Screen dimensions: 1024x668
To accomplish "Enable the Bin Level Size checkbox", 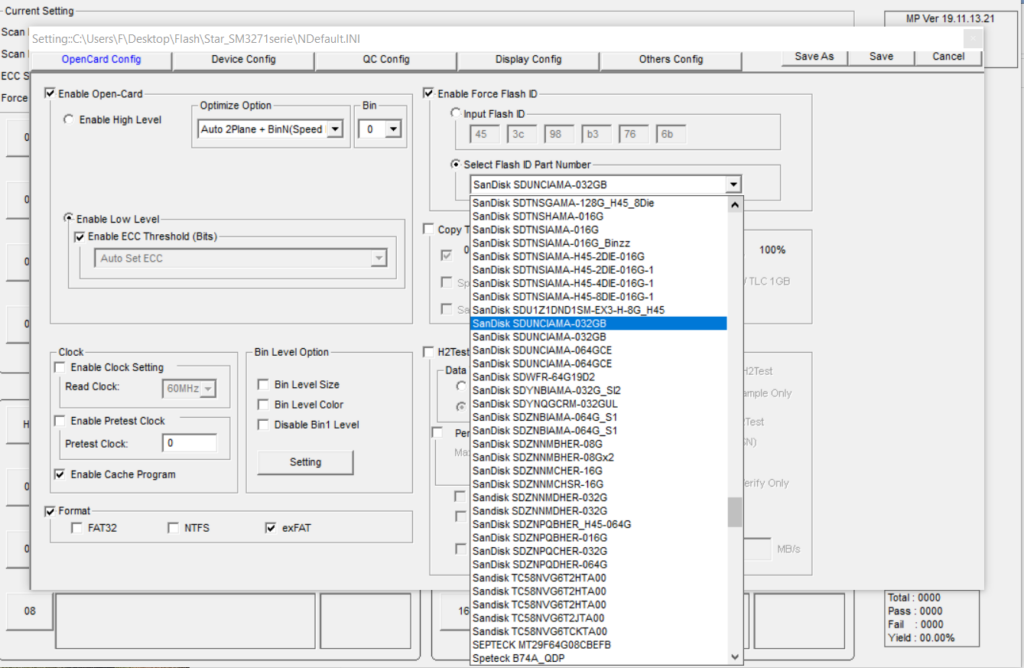I will click(263, 385).
